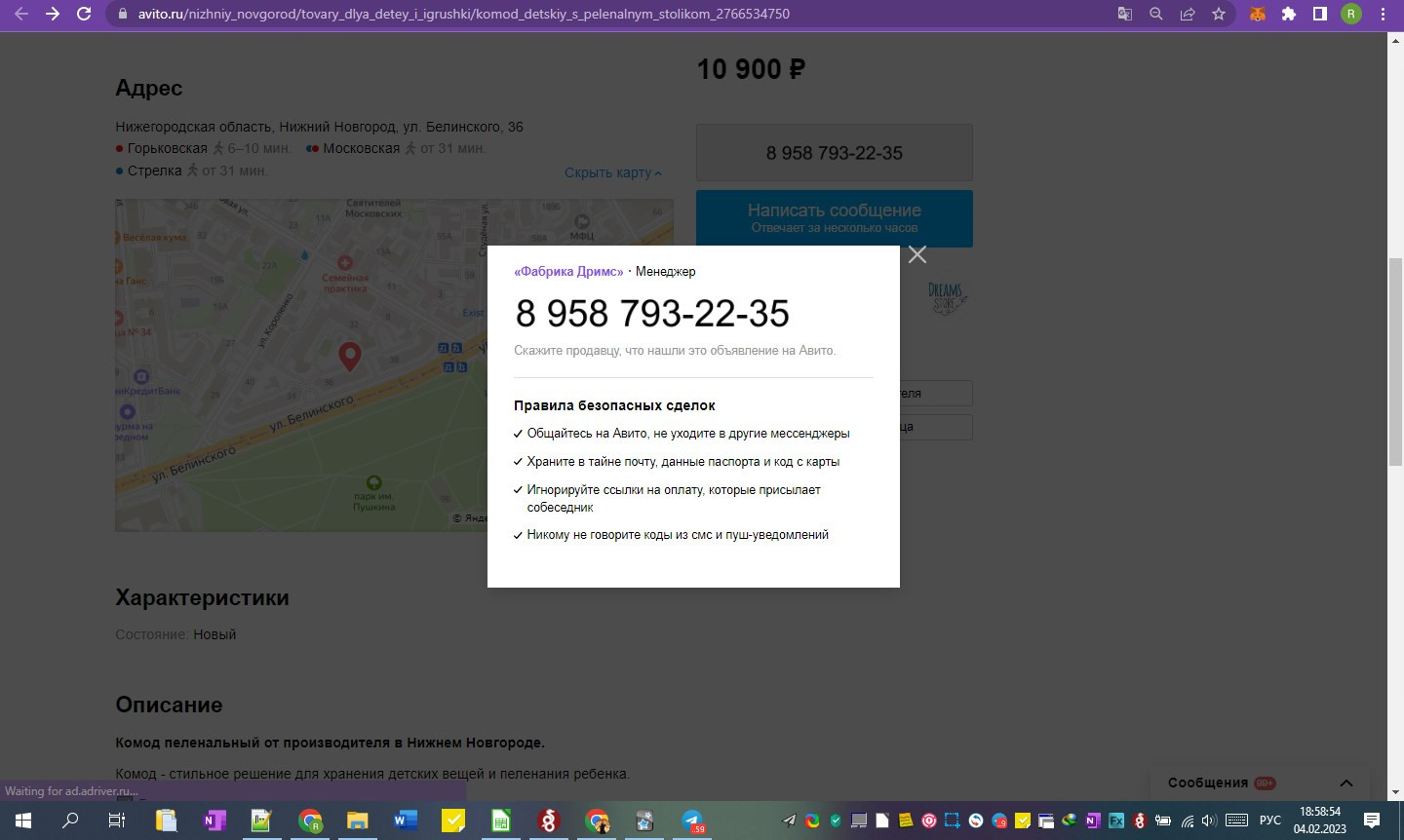The width and height of the screenshot is (1404, 840).
Task: Open the Google Translate page icon
Action: click(1124, 14)
